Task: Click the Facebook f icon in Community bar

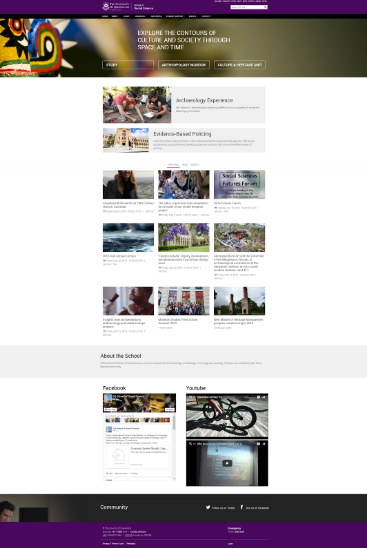Action: click(x=242, y=507)
